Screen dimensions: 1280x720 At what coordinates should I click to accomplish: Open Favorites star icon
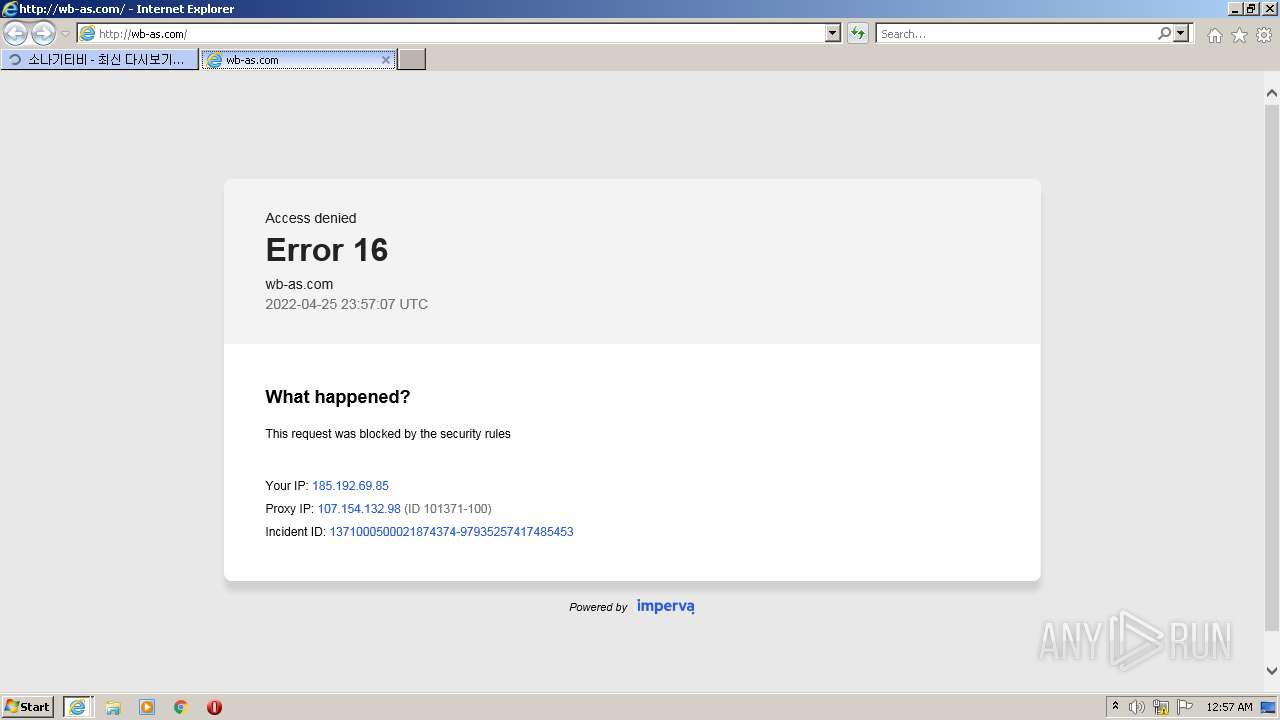[x=1239, y=35]
